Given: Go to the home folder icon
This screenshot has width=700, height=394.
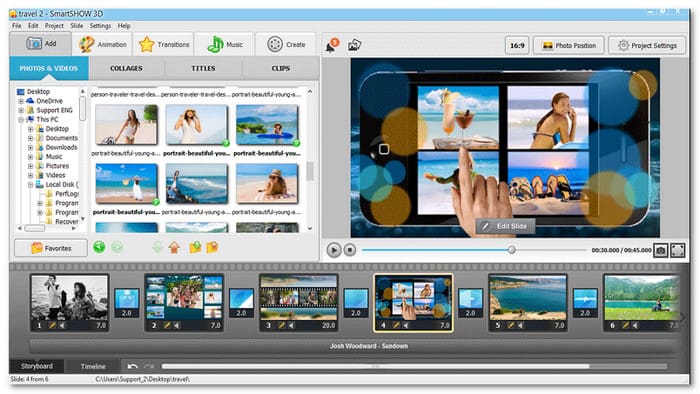Looking at the screenshot, I should click(175, 247).
